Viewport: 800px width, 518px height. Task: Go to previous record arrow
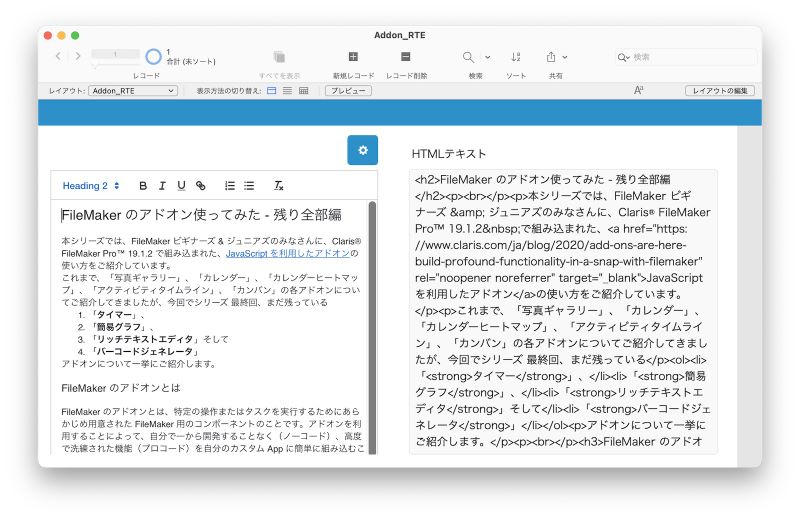click(58, 56)
